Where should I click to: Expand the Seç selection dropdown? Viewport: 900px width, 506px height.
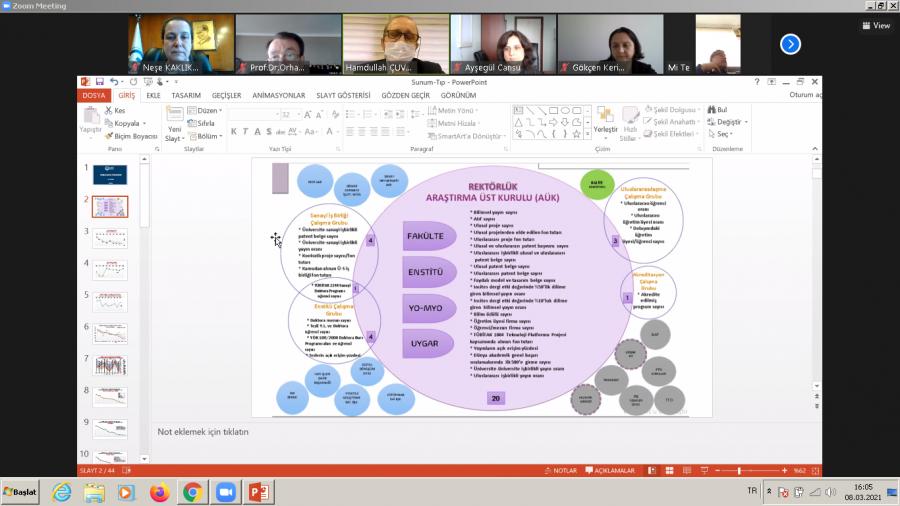point(723,134)
